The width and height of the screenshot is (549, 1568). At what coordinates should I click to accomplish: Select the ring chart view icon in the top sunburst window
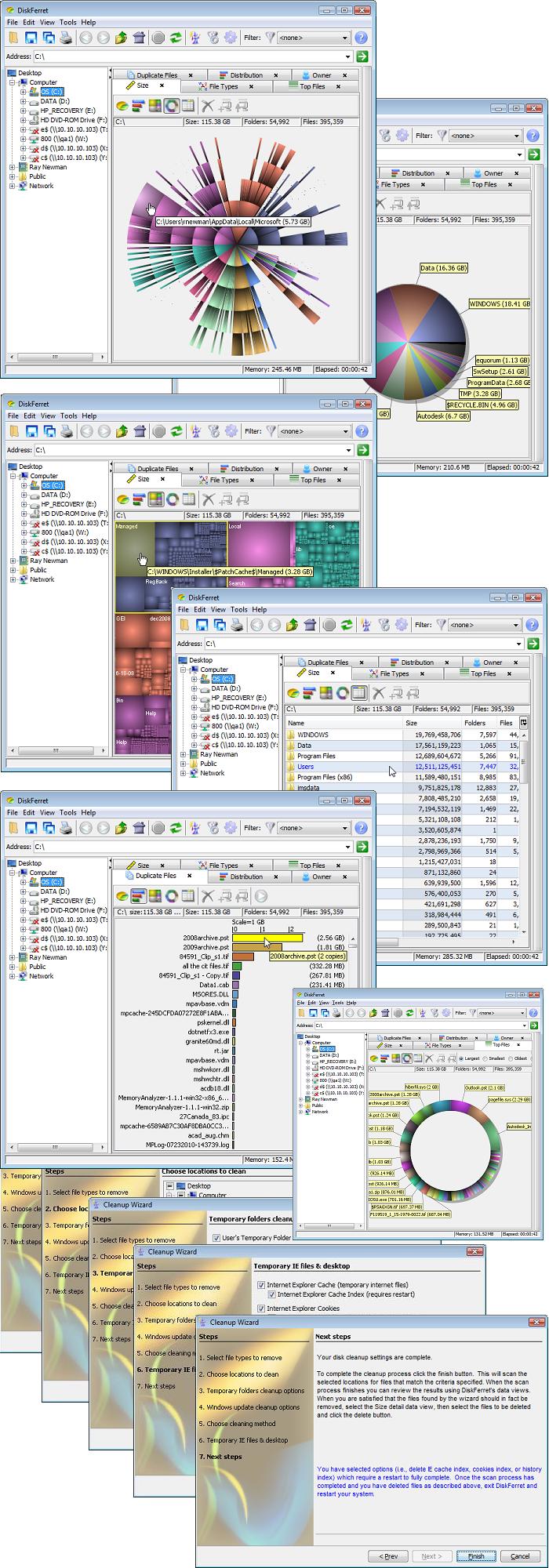coord(170,106)
